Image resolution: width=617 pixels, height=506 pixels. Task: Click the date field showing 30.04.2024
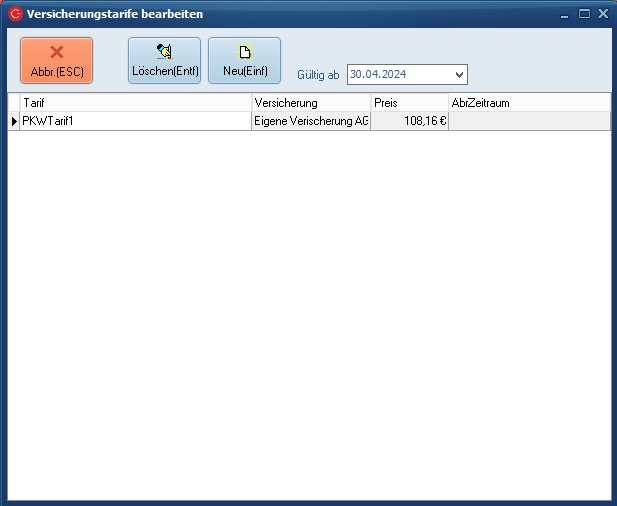pyautogui.click(x=398, y=75)
